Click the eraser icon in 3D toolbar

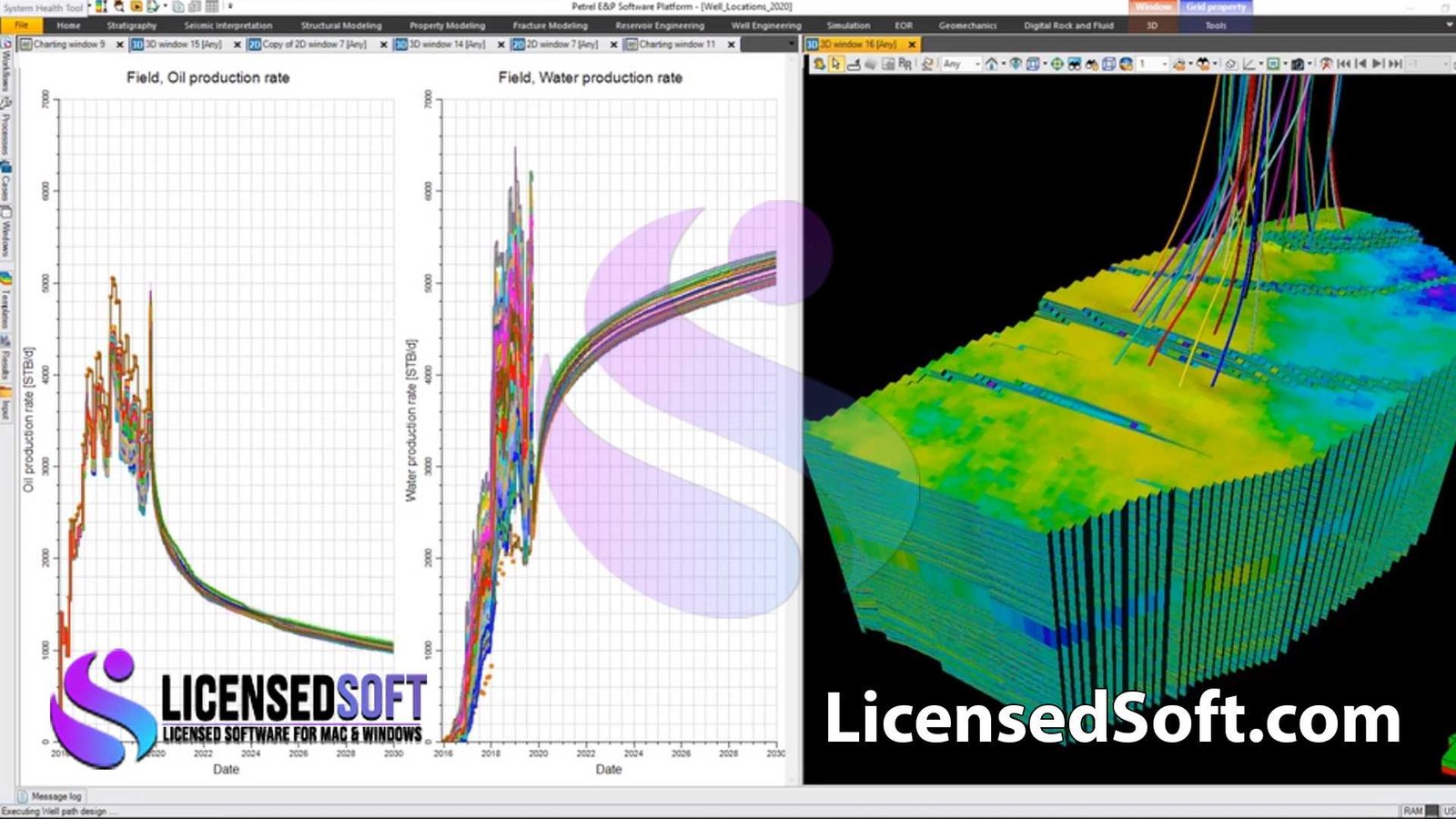click(x=1230, y=64)
